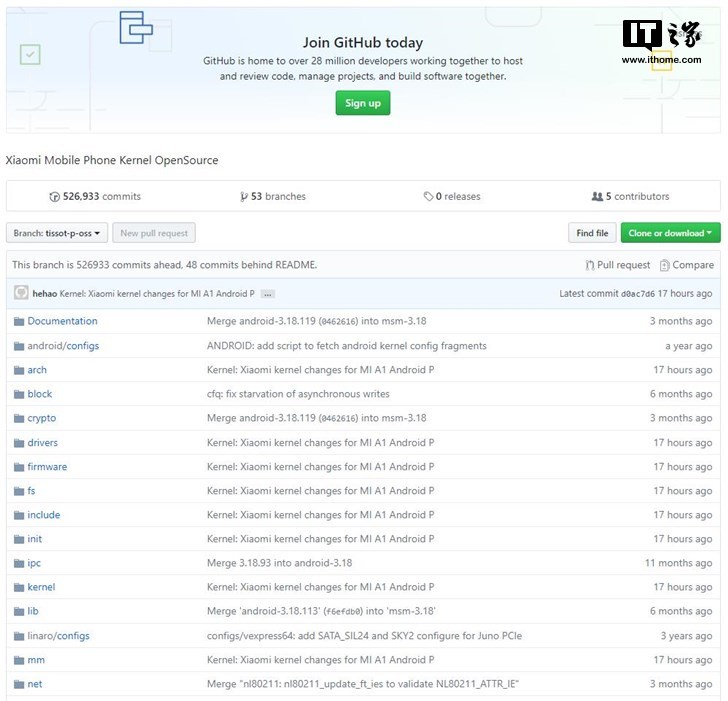Open the net directory
The image size is (728, 701).
tap(34, 684)
